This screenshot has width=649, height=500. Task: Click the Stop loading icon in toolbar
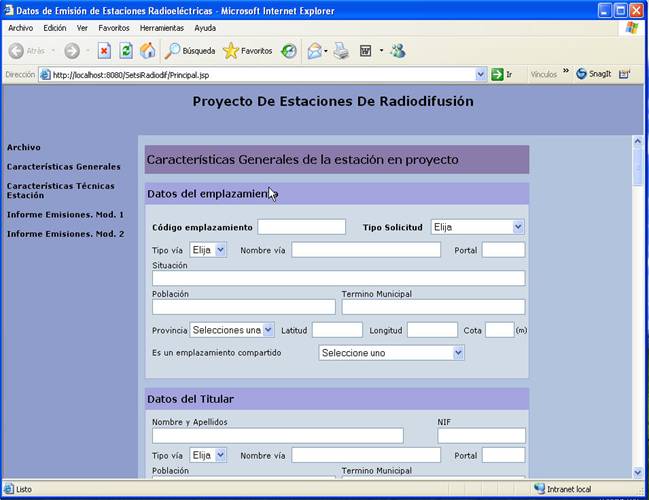coord(104,50)
